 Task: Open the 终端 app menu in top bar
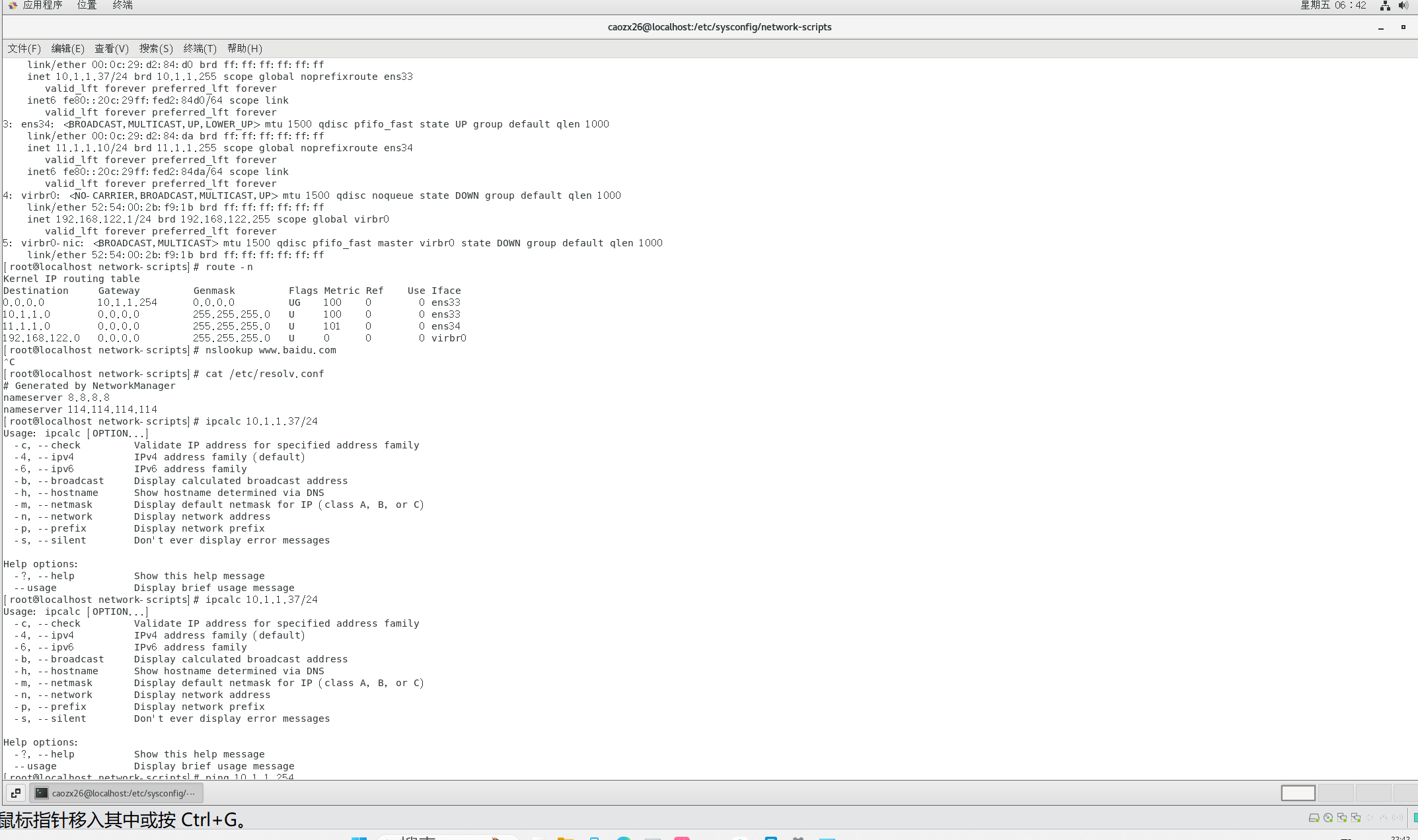(122, 5)
